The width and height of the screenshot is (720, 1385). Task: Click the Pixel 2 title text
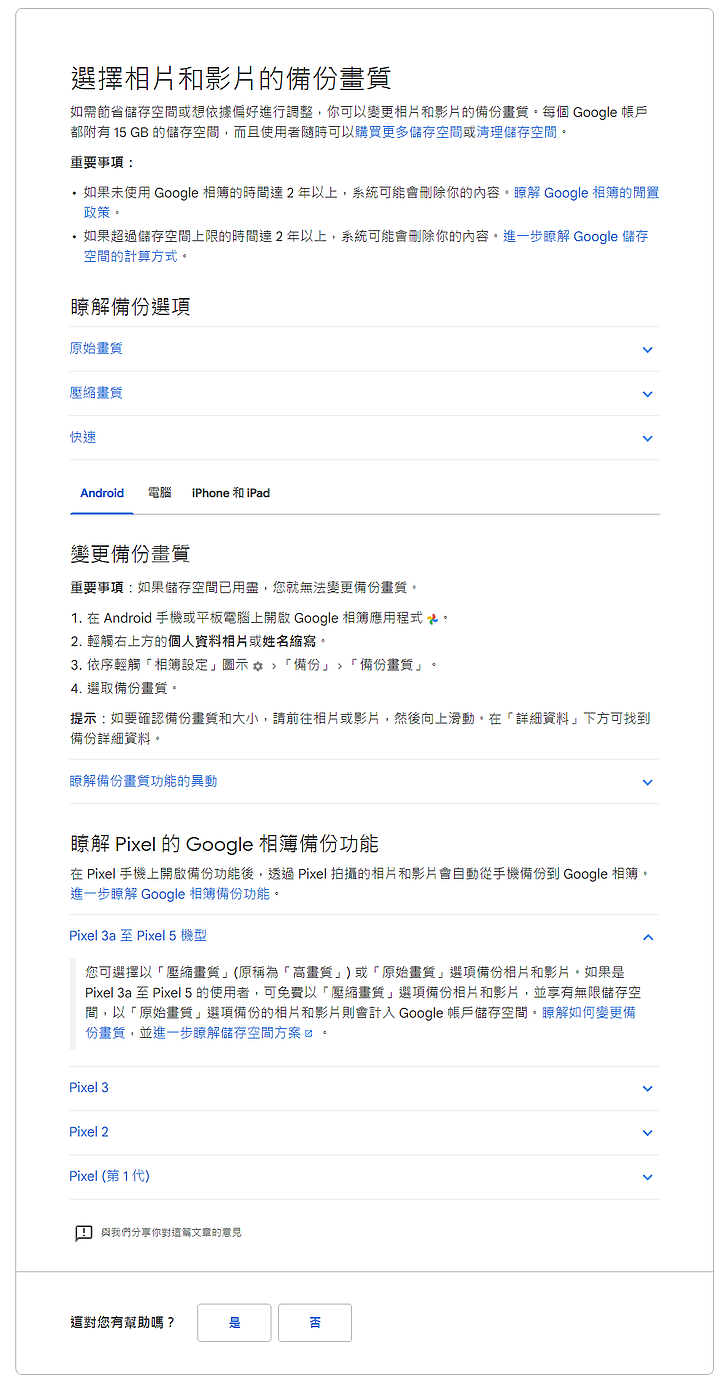click(x=89, y=1132)
